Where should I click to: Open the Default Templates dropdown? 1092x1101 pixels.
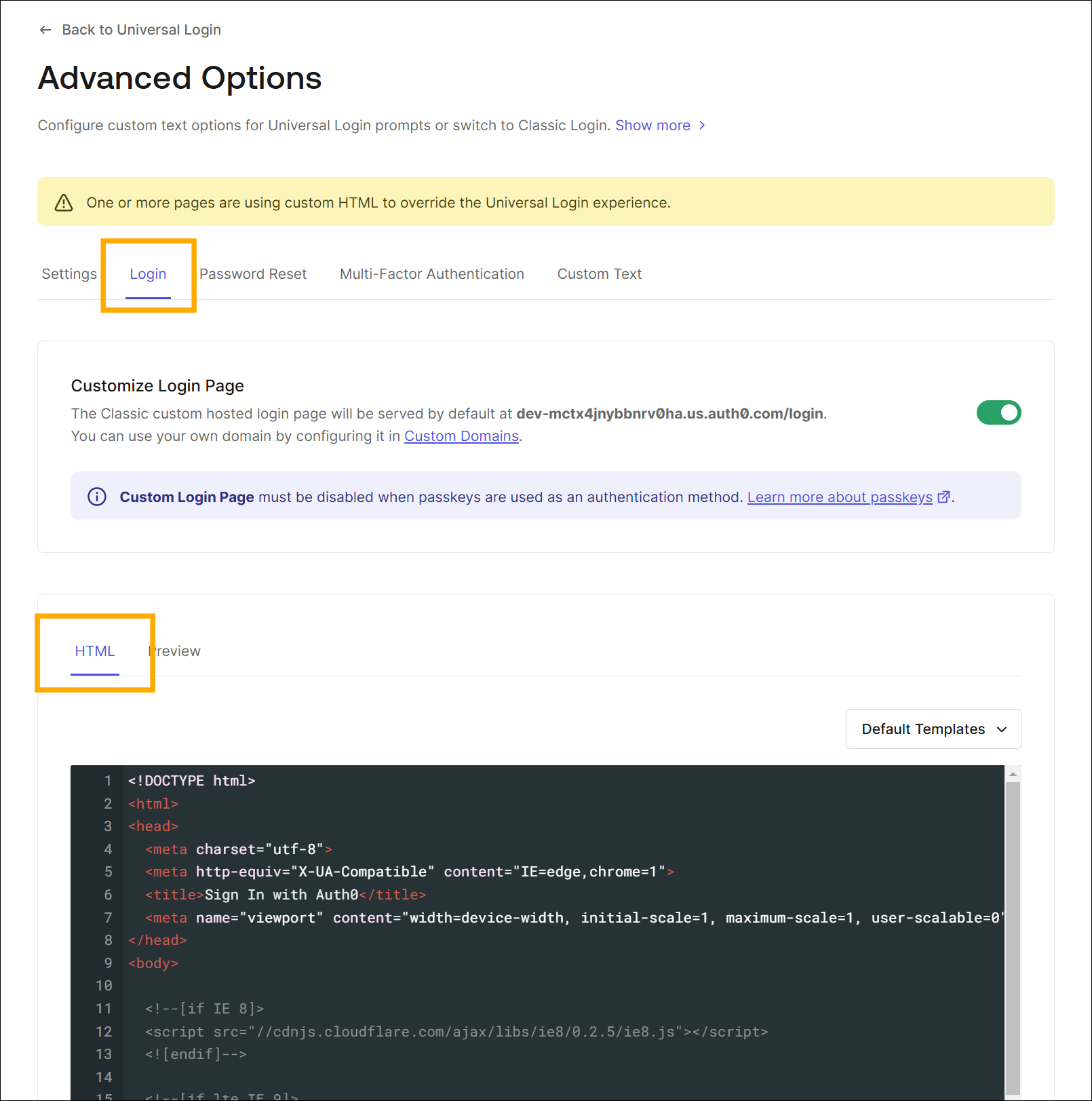coord(933,729)
